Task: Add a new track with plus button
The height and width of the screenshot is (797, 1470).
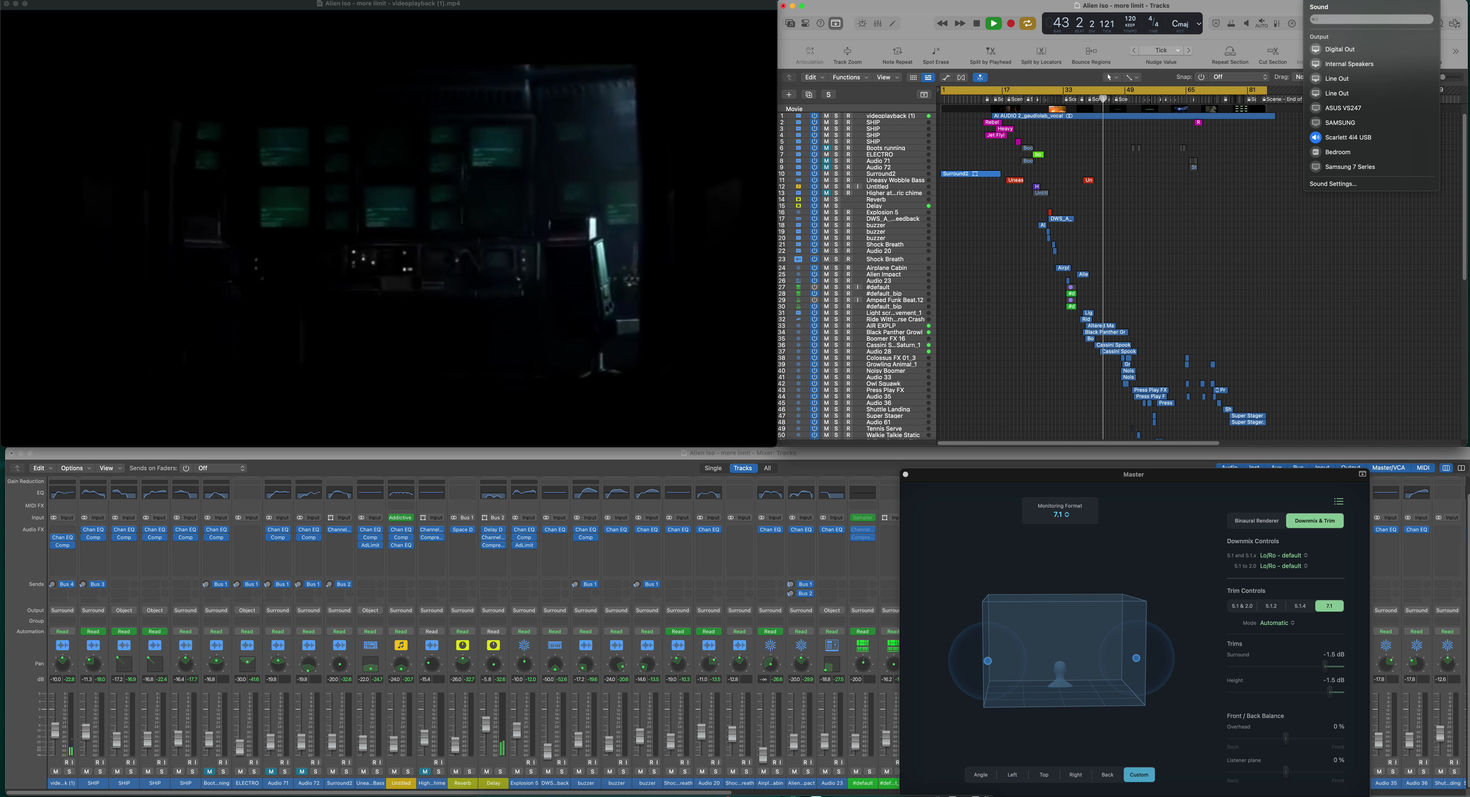Action: click(788, 94)
